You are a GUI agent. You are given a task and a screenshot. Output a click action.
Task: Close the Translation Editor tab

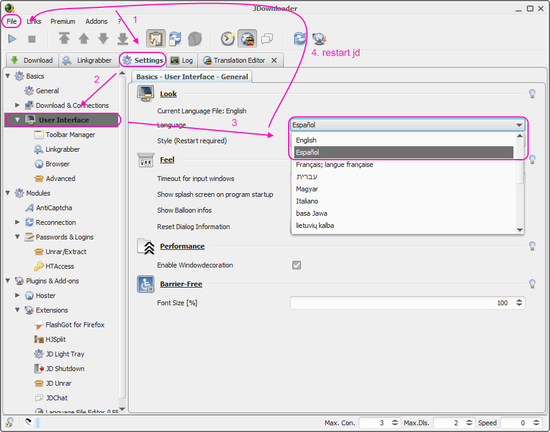pos(274,60)
